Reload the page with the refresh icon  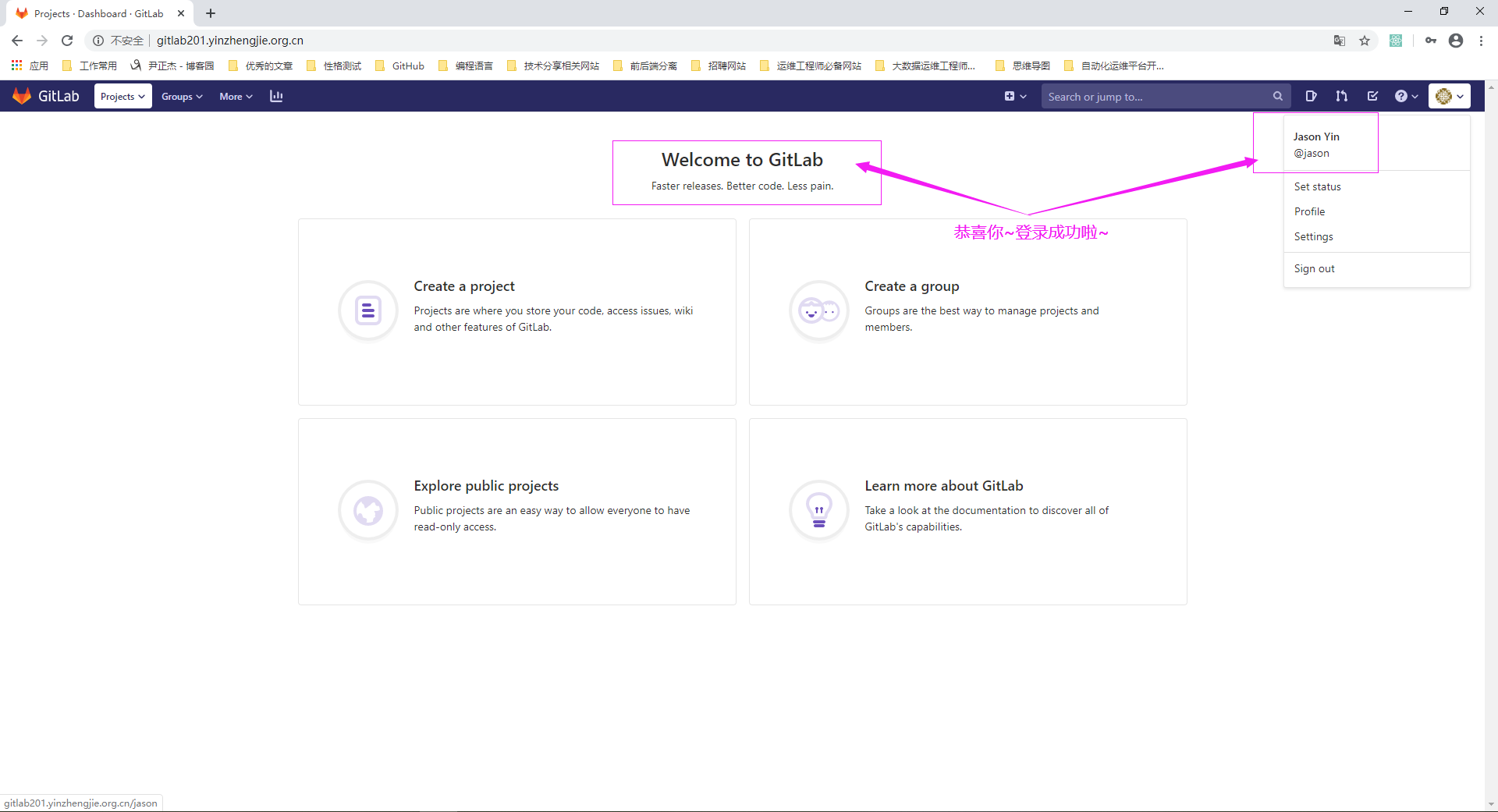[67, 41]
